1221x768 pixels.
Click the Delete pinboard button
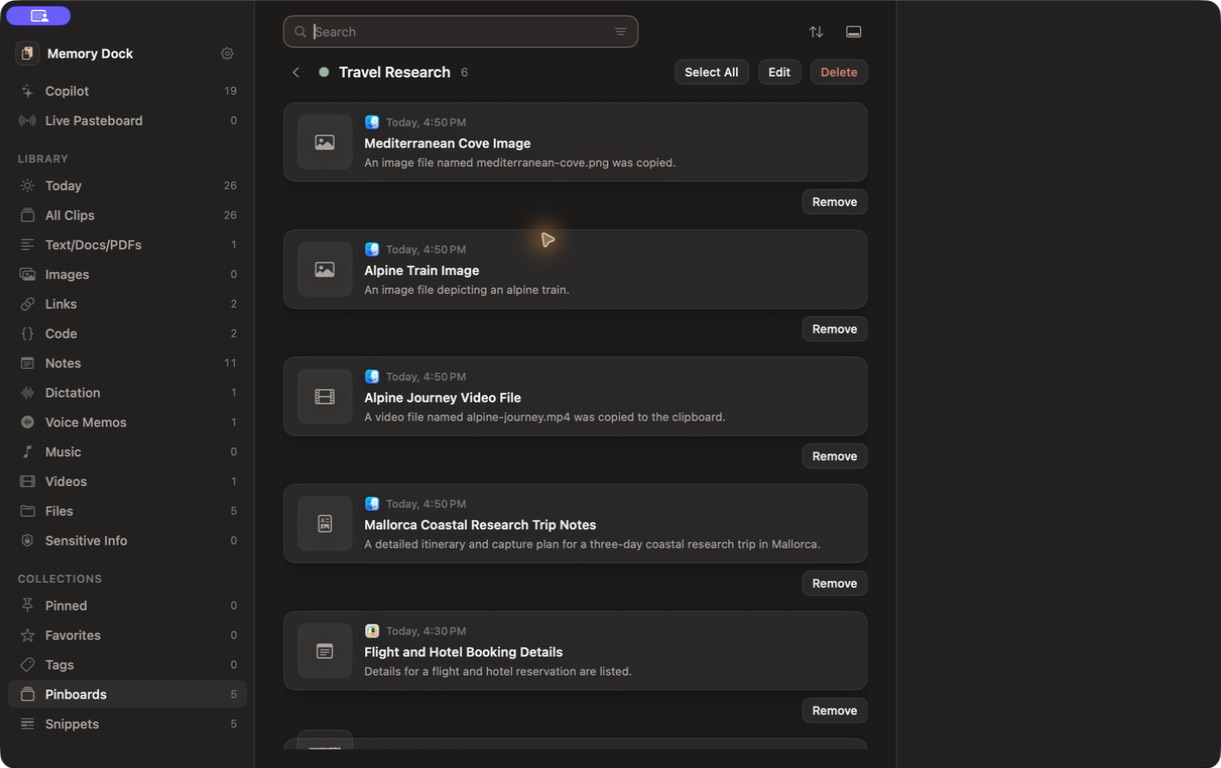pos(839,72)
